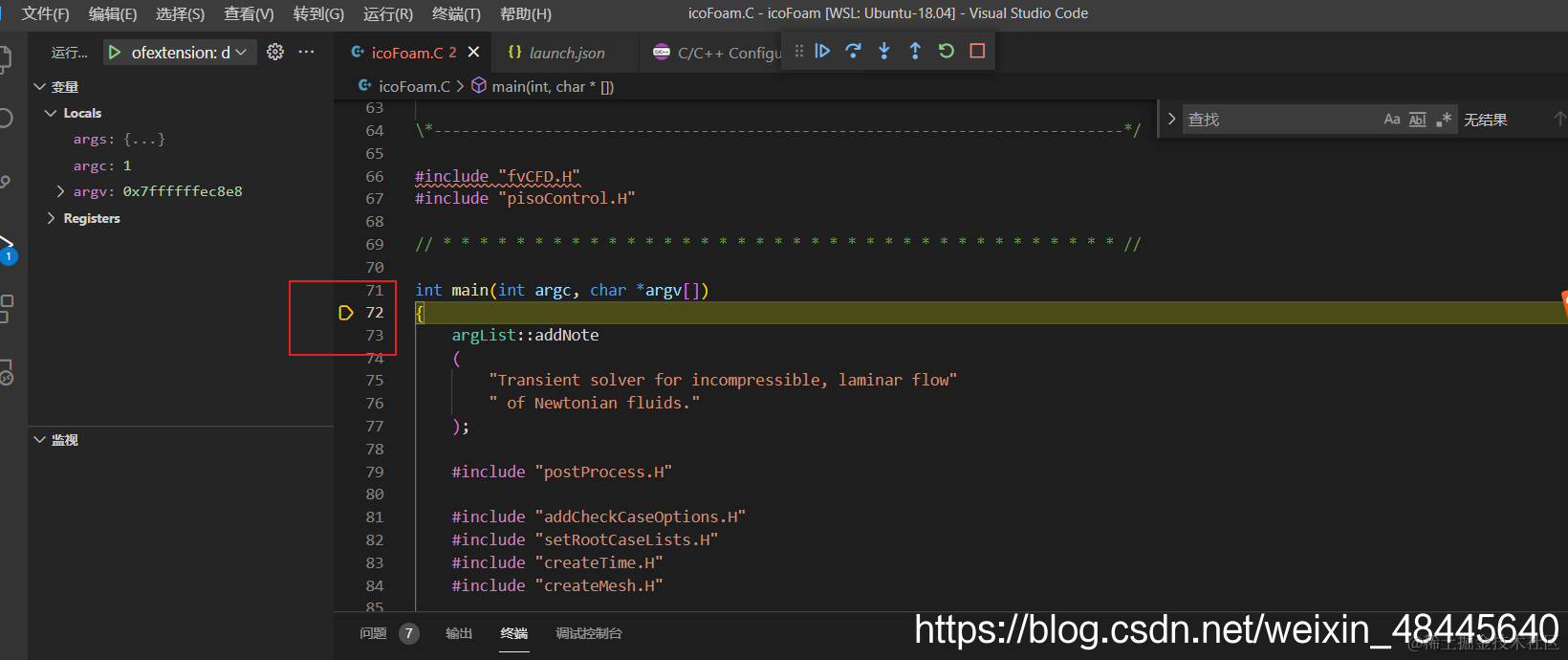The width and height of the screenshot is (1568, 660).
Task: Open the 选择(S) menu
Action: pos(180,13)
